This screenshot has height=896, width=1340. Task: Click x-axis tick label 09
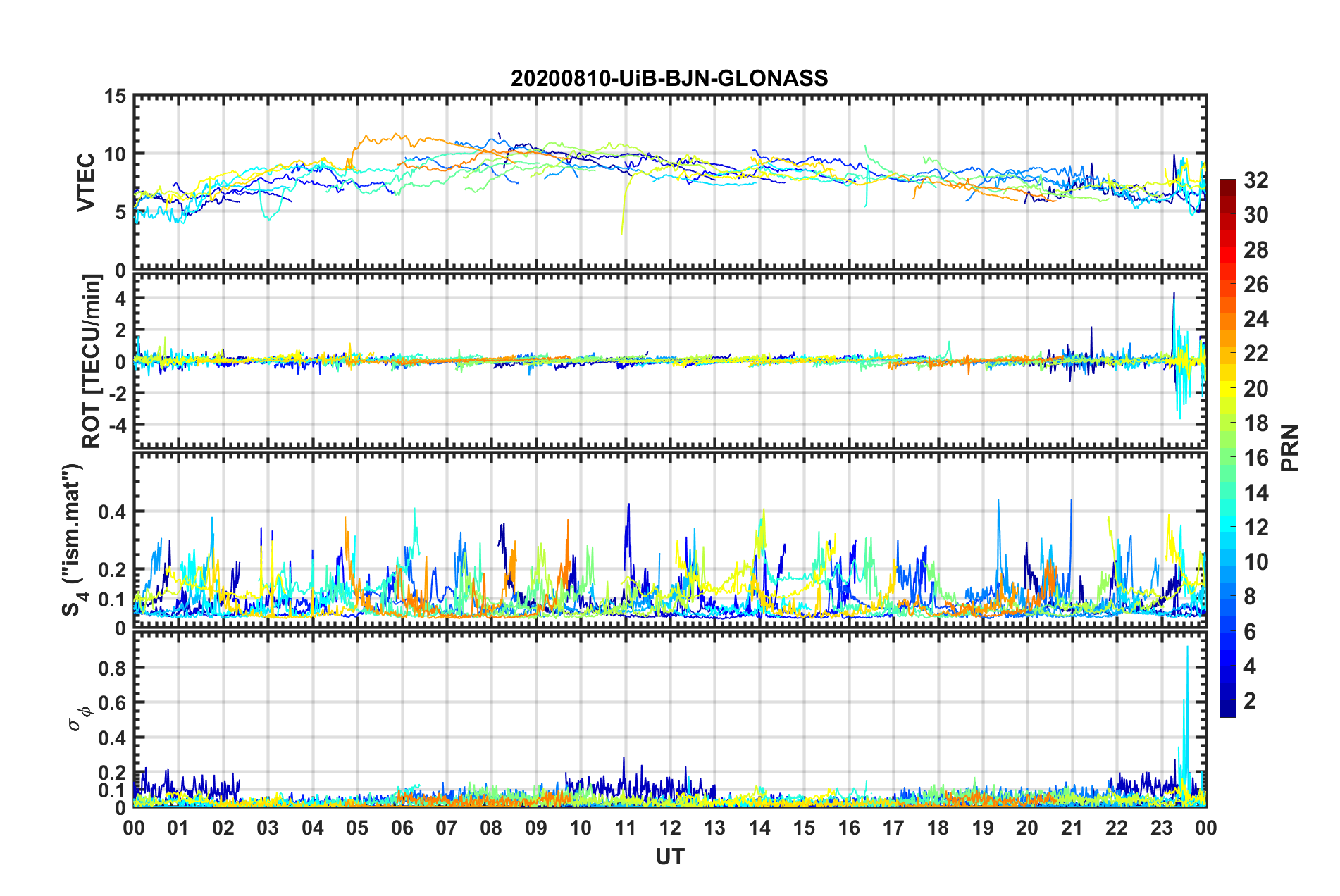536,828
